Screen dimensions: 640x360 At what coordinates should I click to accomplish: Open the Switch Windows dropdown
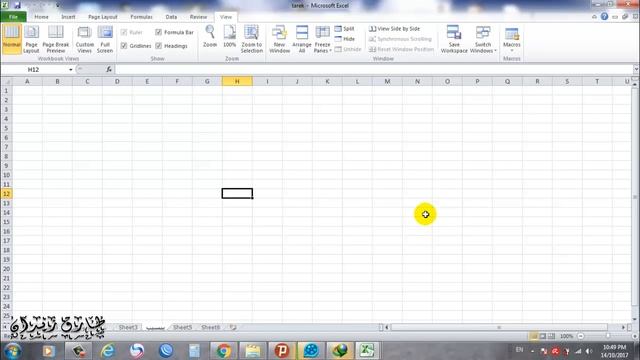[x=483, y=39]
